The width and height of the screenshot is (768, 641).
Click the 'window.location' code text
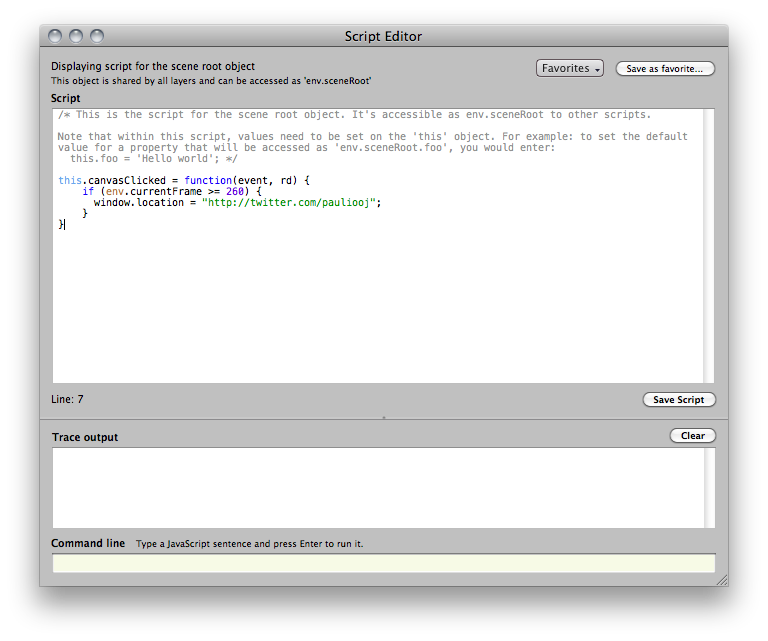[x=139, y=202]
